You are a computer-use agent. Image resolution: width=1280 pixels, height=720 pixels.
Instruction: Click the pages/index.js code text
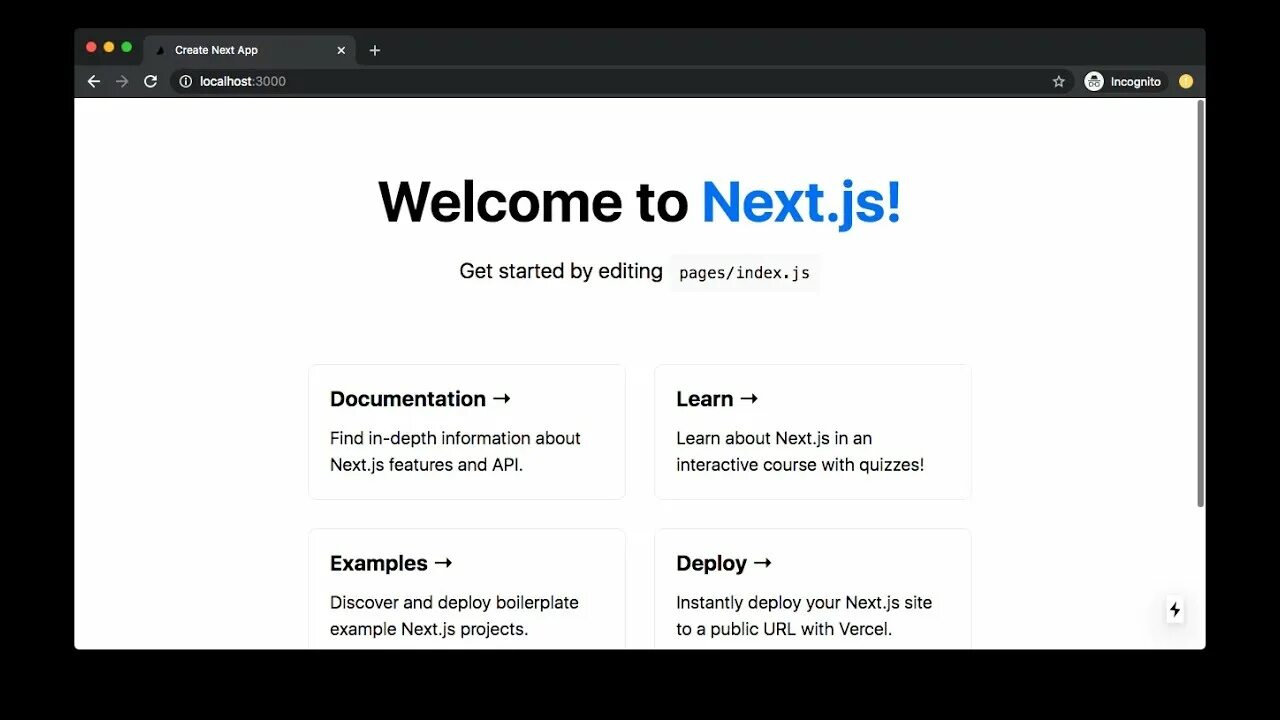(x=744, y=273)
